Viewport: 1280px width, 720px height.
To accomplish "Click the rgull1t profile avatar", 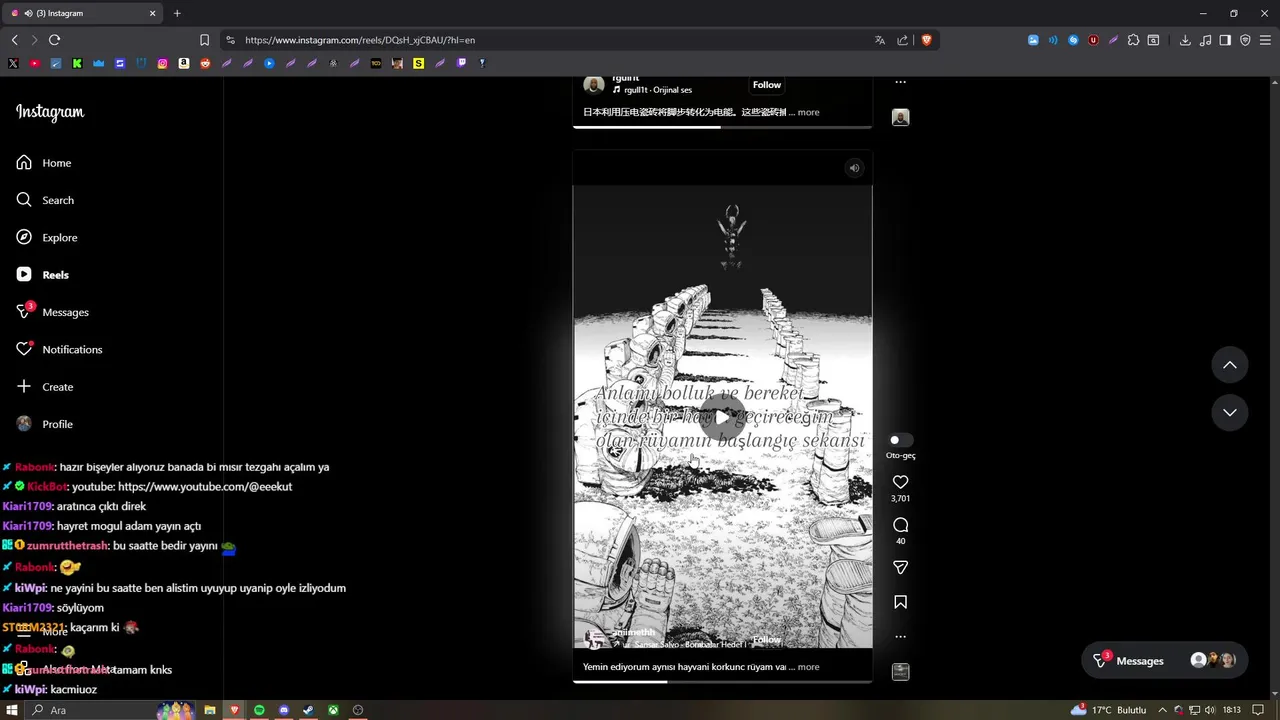I will 594,84.
